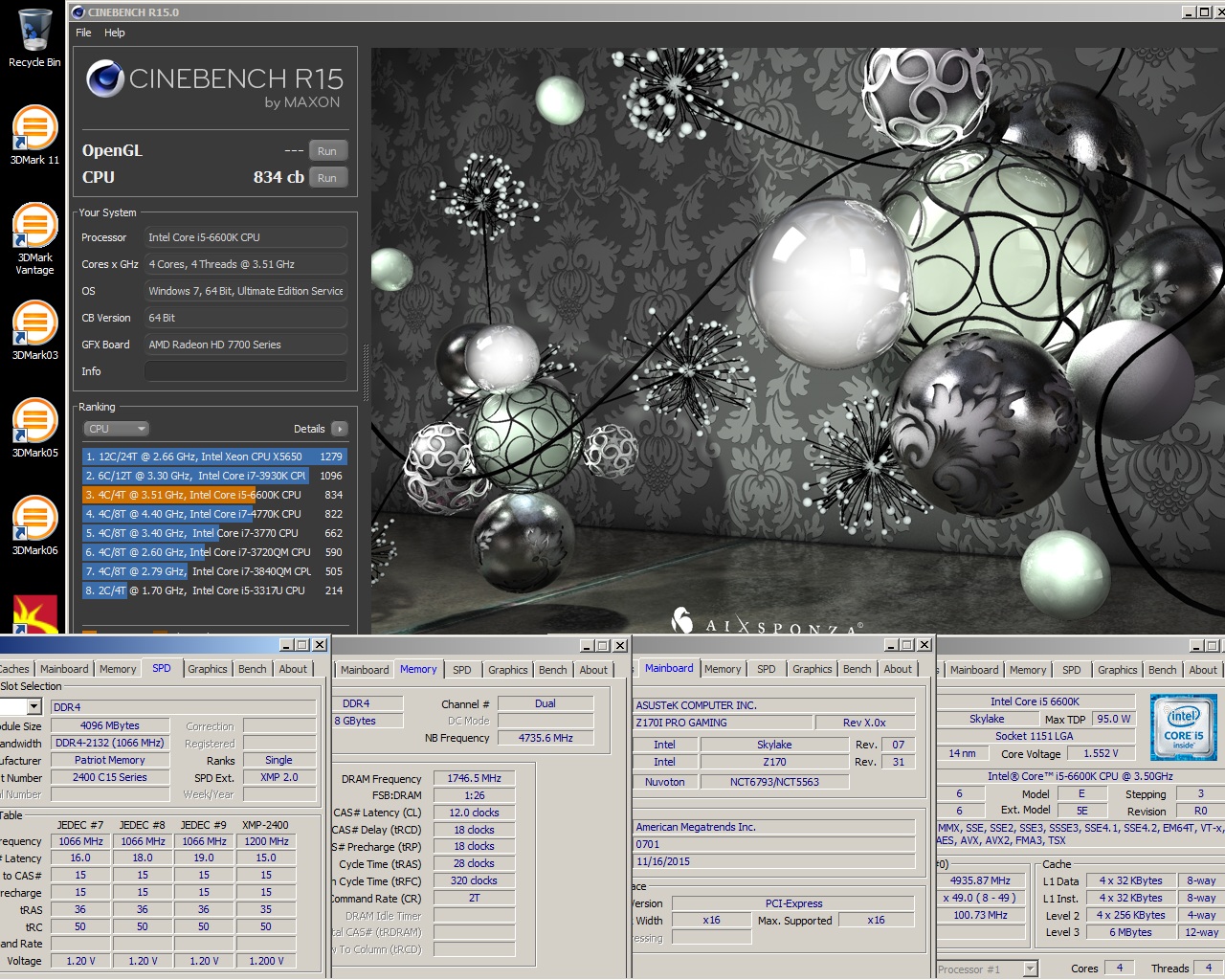Image resolution: width=1225 pixels, height=980 pixels.
Task: Run the OpenGL benchmark
Action: coord(327,151)
